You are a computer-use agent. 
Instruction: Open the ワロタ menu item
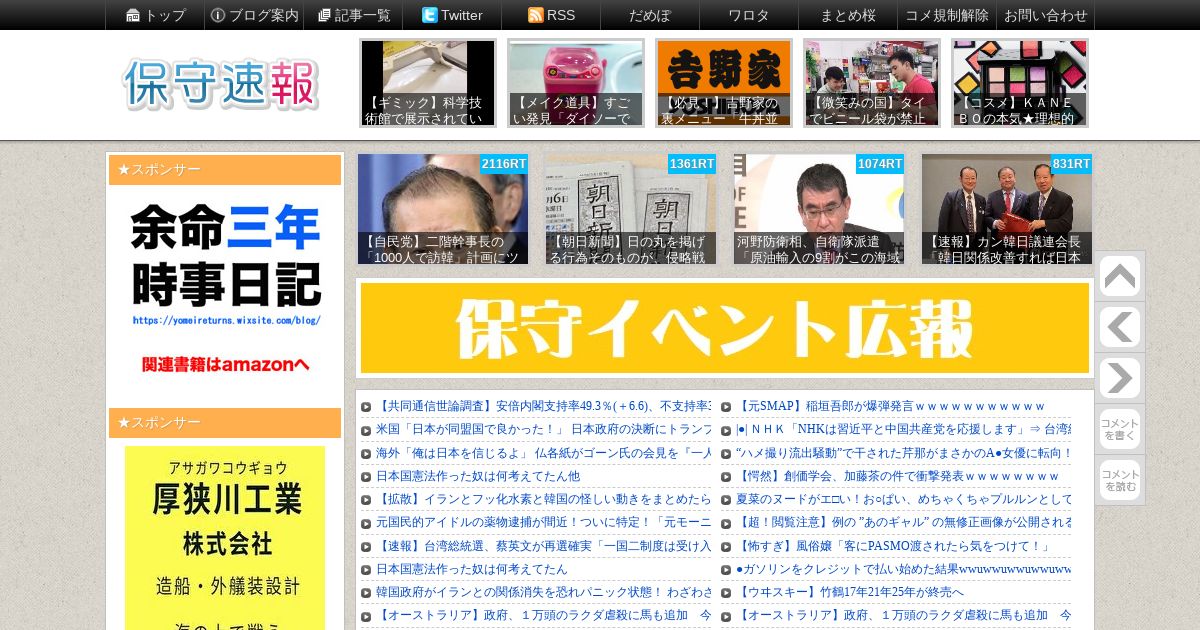[x=749, y=15]
